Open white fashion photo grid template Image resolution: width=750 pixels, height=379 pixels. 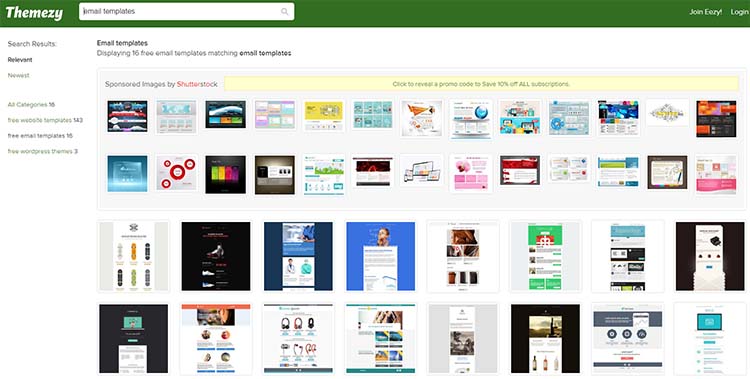click(463, 256)
